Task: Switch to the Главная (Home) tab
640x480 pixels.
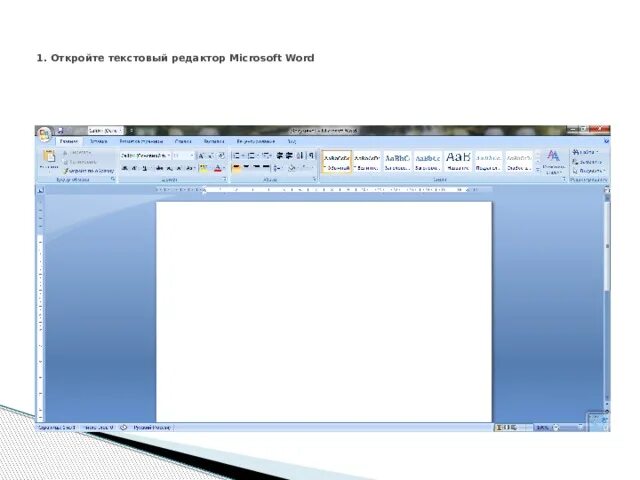Action: coord(69,141)
